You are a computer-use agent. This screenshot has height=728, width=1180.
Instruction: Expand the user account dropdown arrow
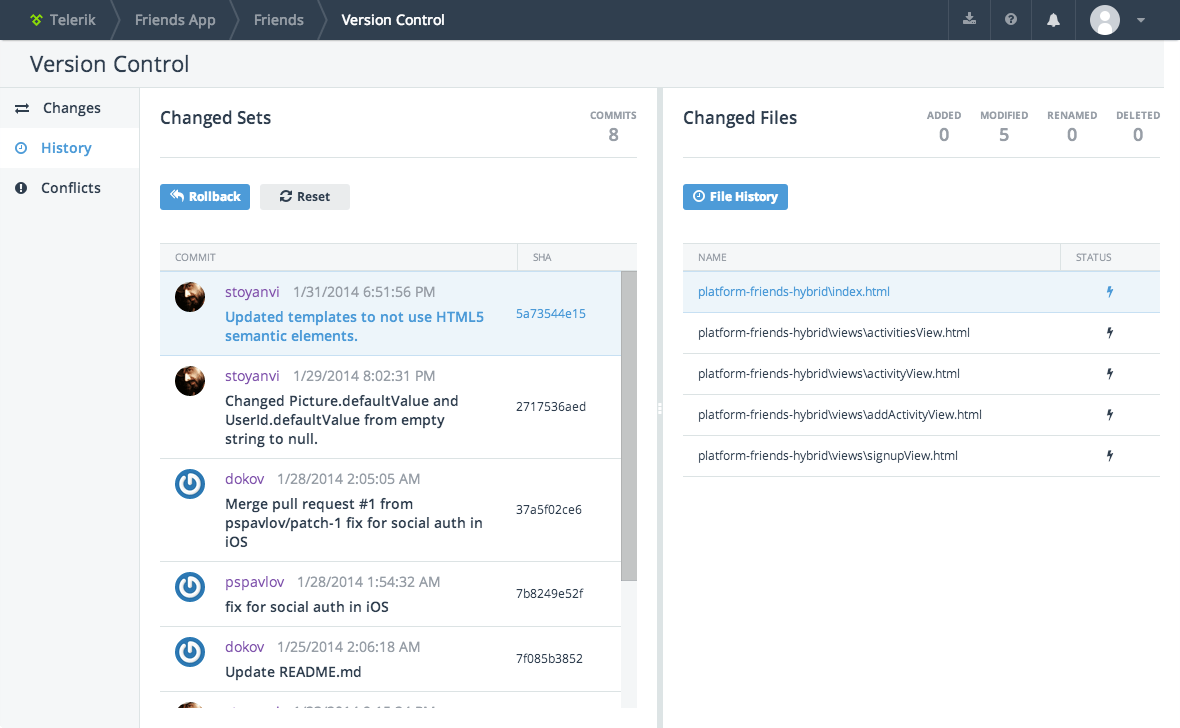click(x=1141, y=20)
